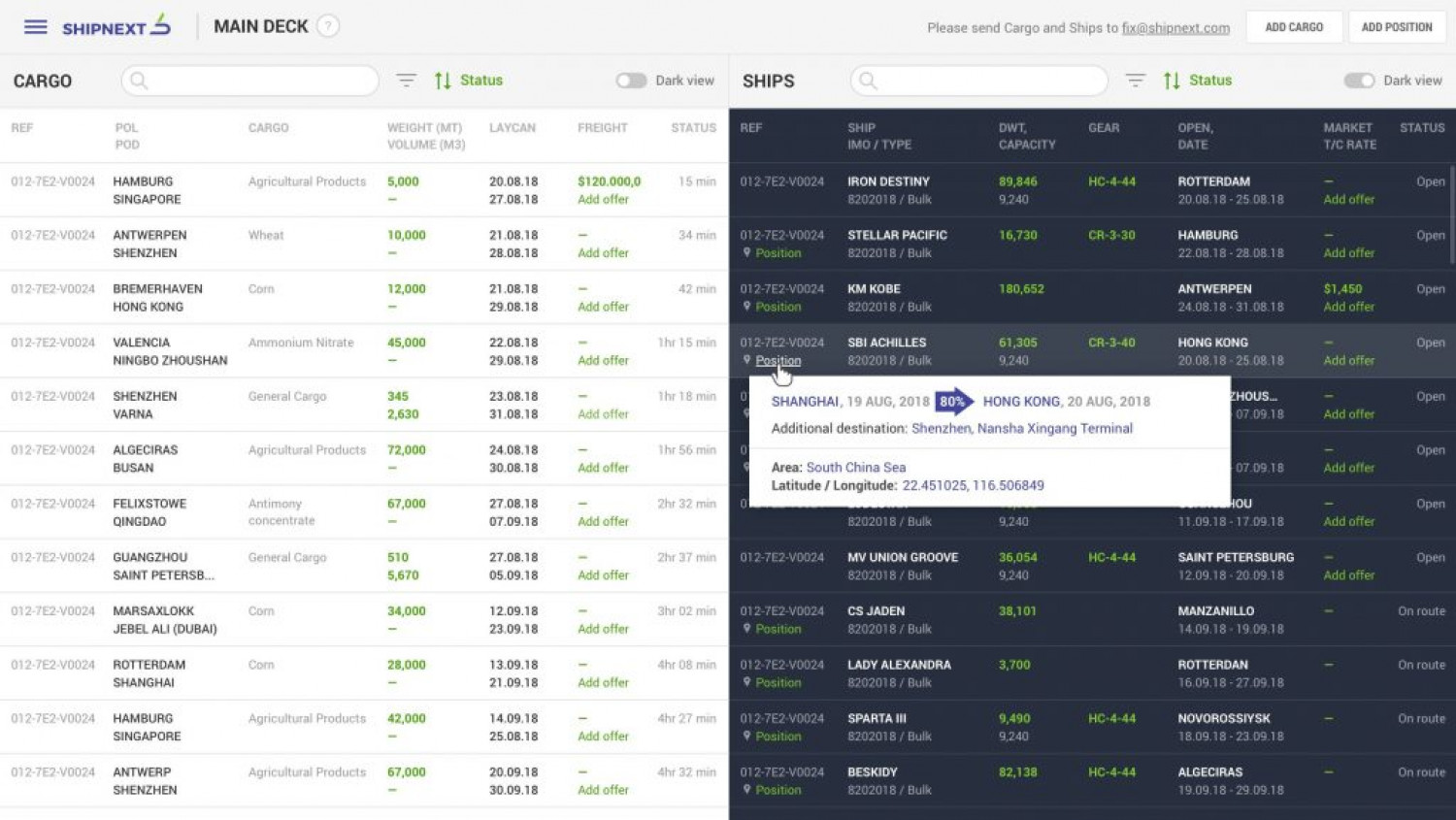This screenshot has width=1456, height=820.
Task: Click the help question mark beside Main Deck
Action: (329, 26)
